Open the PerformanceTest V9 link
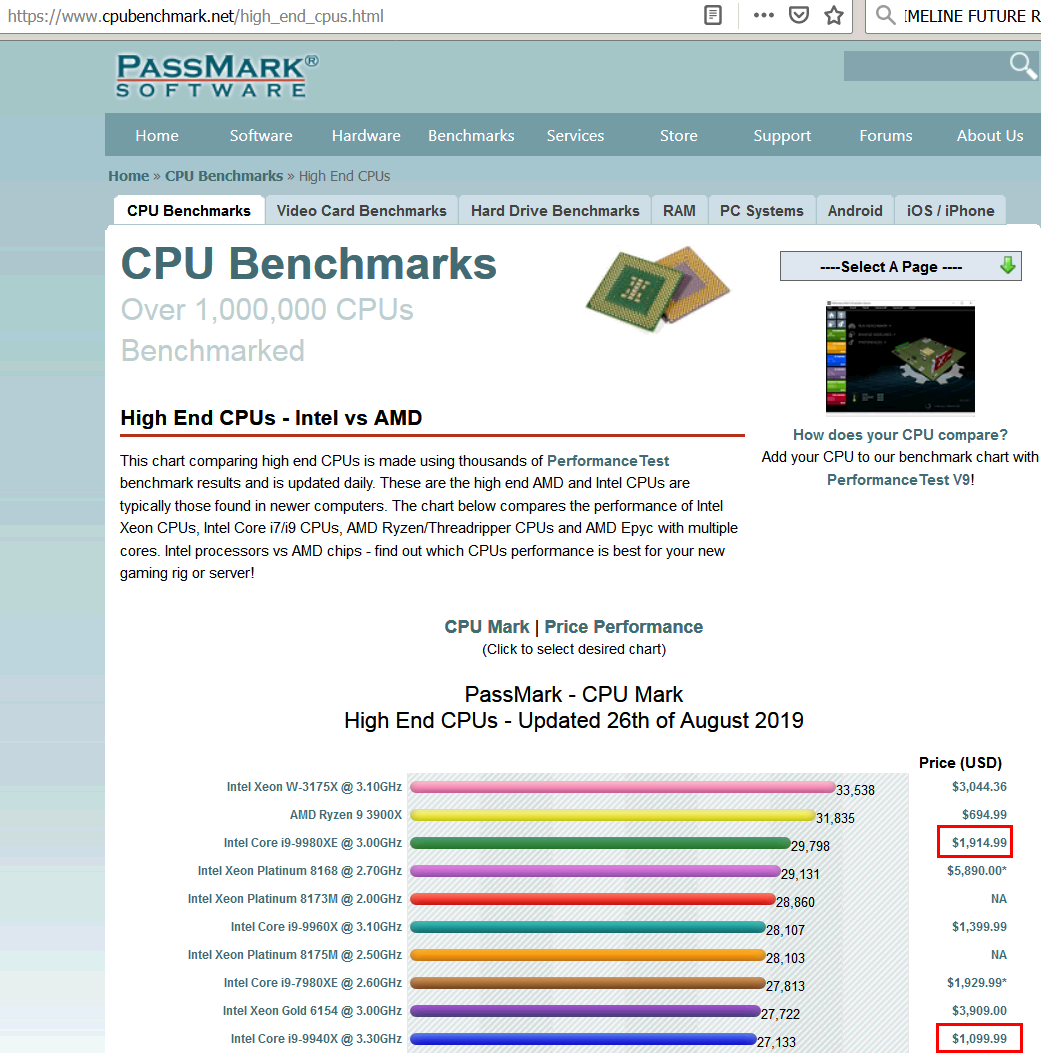Viewport: 1041px width, 1053px height. (x=898, y=479)
